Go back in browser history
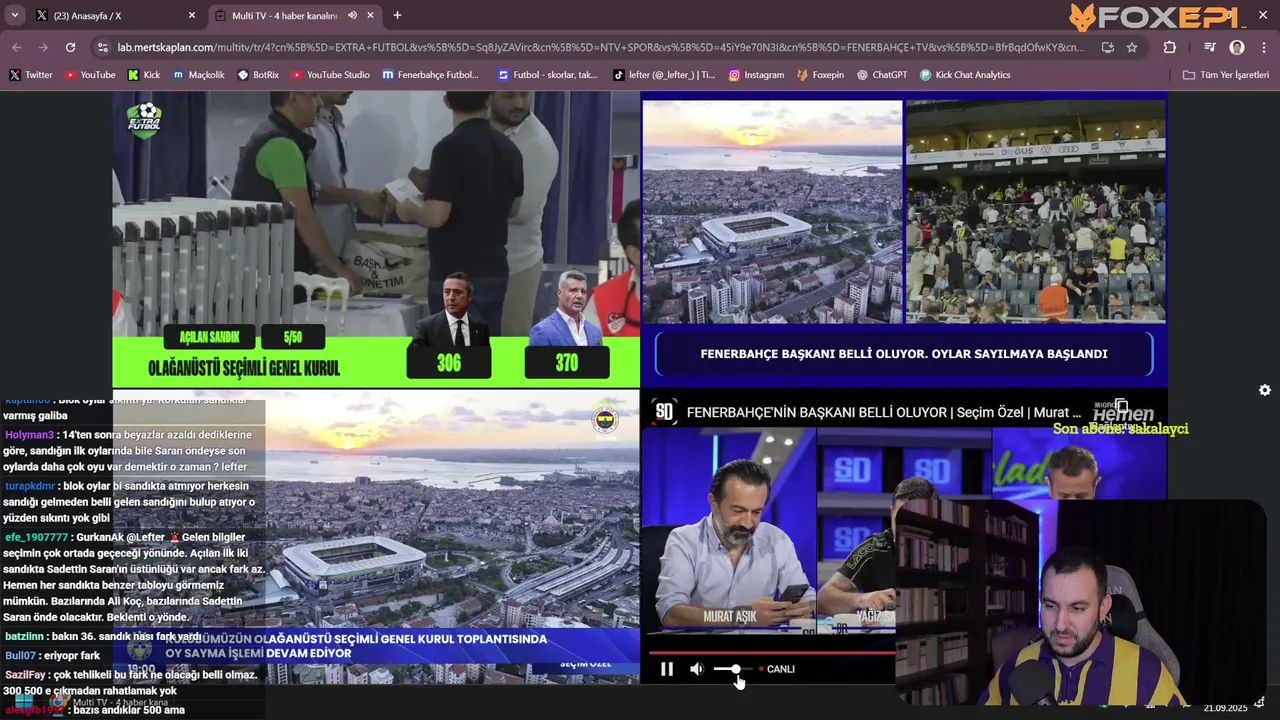This screenshot has height=720, width=1280. tap(17, 47)
